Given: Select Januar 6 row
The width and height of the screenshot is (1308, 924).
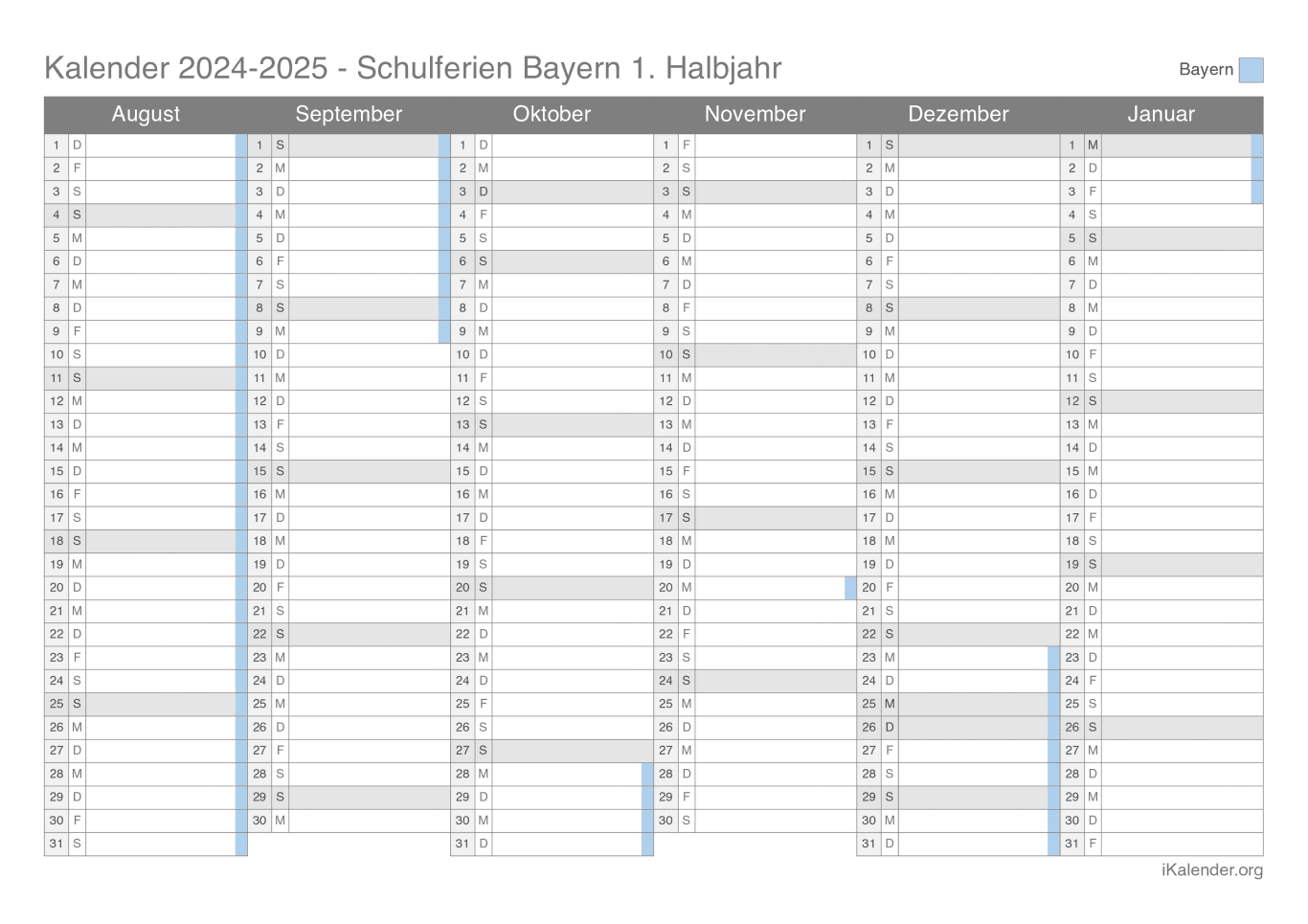Looking at the screenshot, I should tap(1161, 261).
